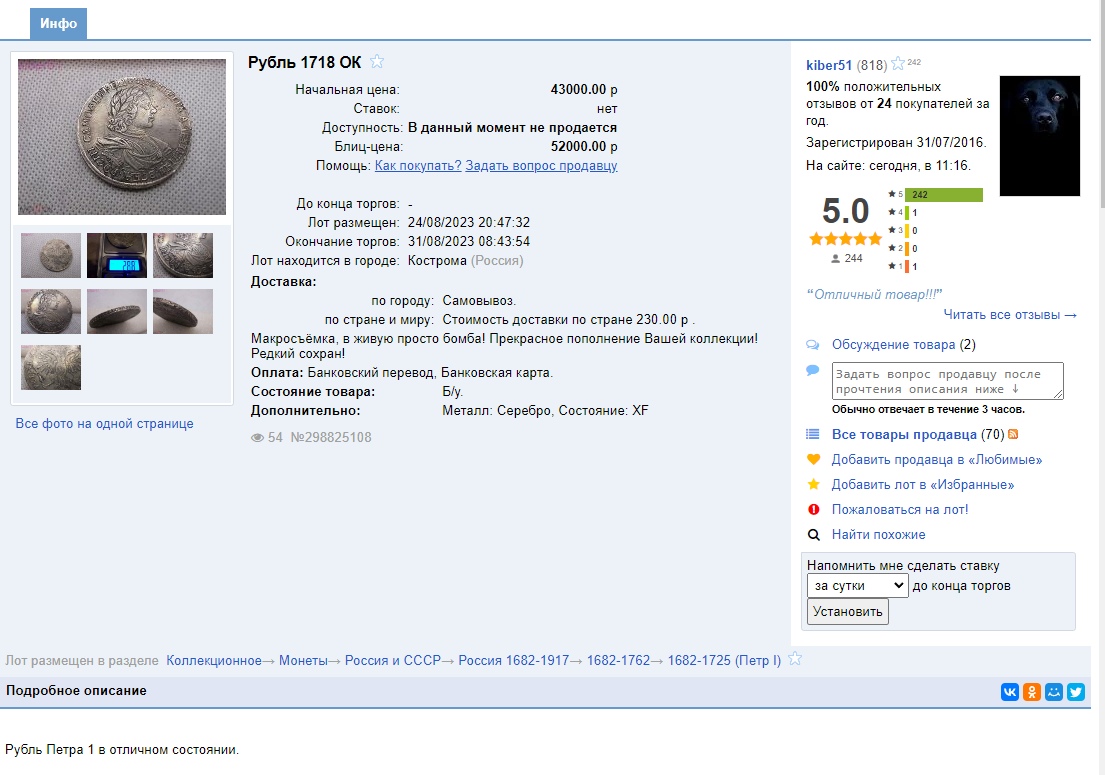Share the lot on Odnoklassniki
1105x775 pixels.
click(x=1032, y=692)
